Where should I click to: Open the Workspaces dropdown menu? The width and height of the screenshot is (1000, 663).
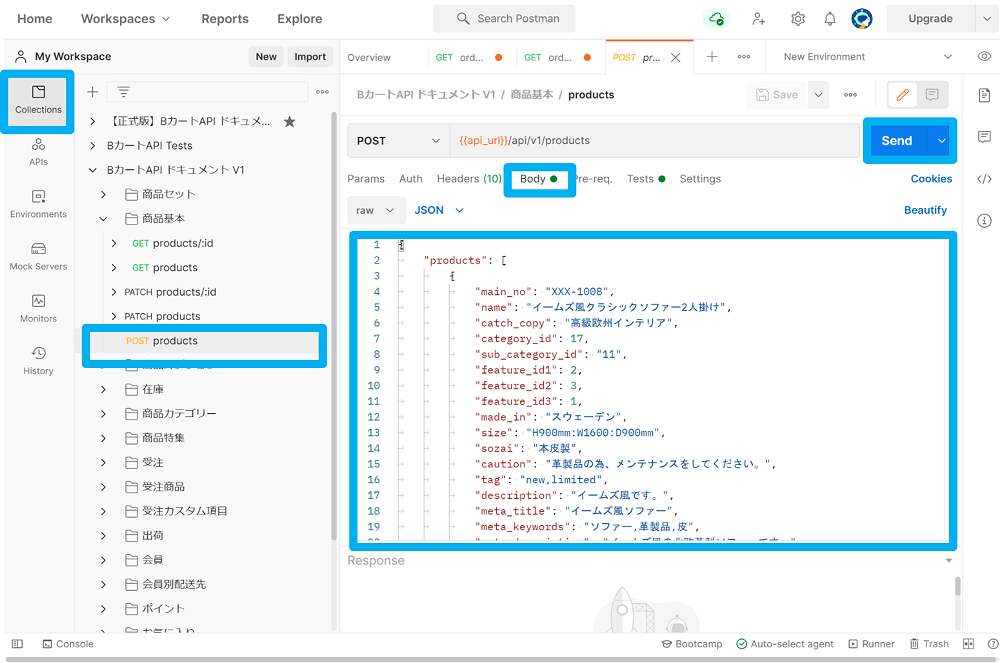pos(126,18)
